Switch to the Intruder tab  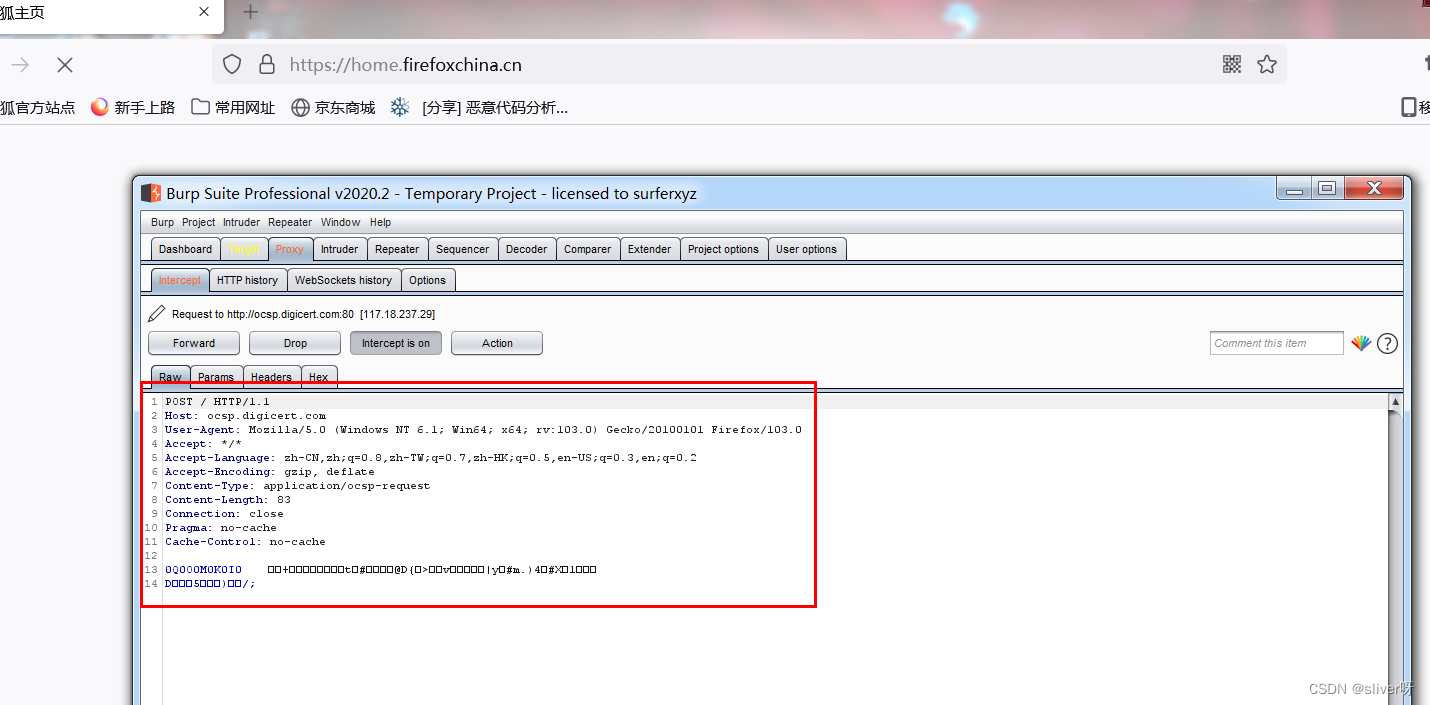point(340,249)
